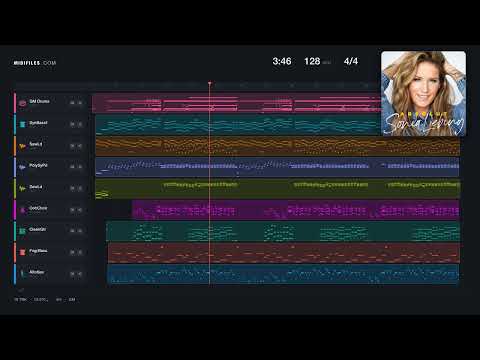Screen dimensions: 480x360
Task: Click the AltoSax track saxophone icon
Action: [23, 274]
